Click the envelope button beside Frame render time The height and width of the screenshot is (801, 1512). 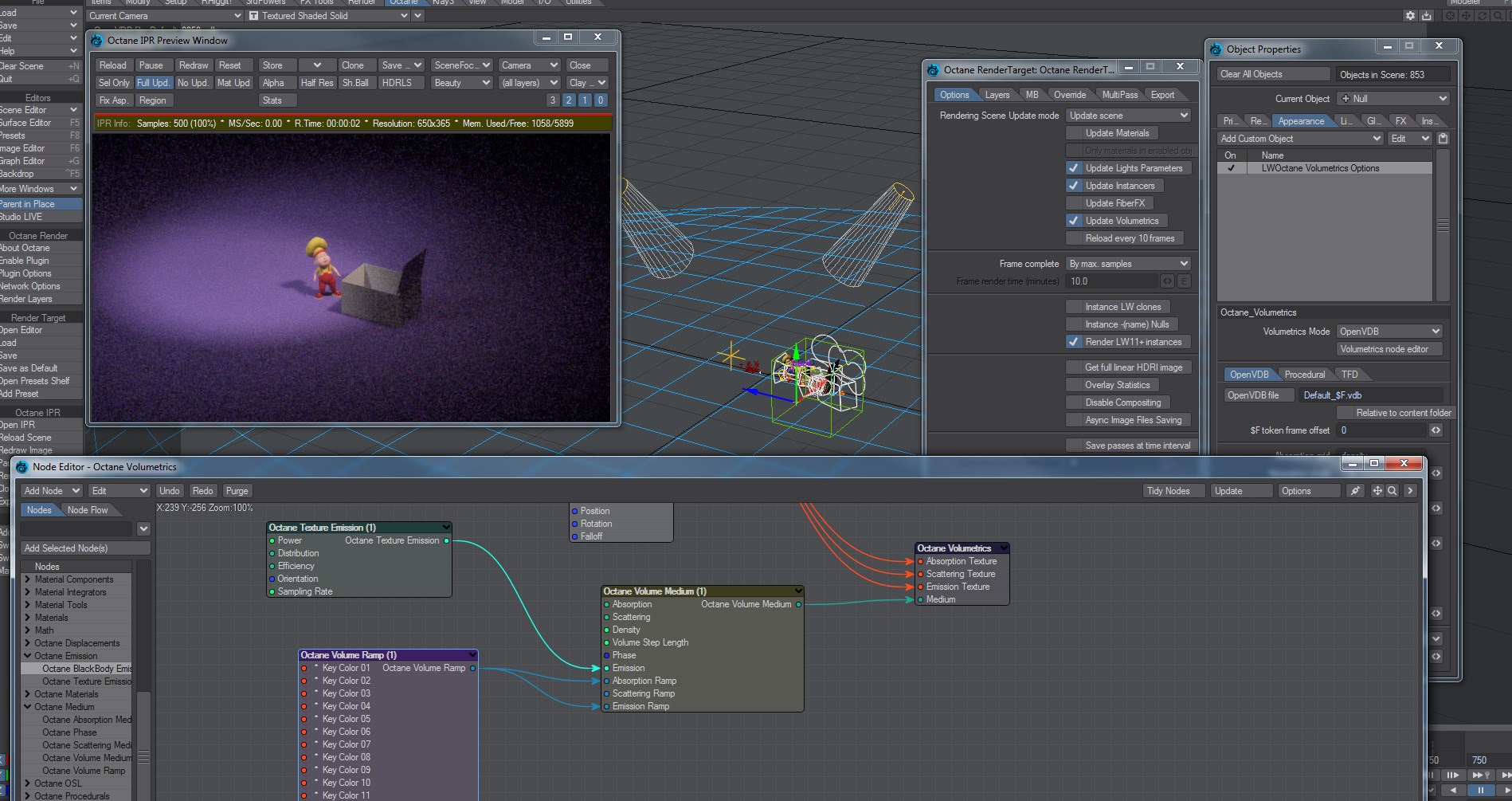tap(1184, 281)
